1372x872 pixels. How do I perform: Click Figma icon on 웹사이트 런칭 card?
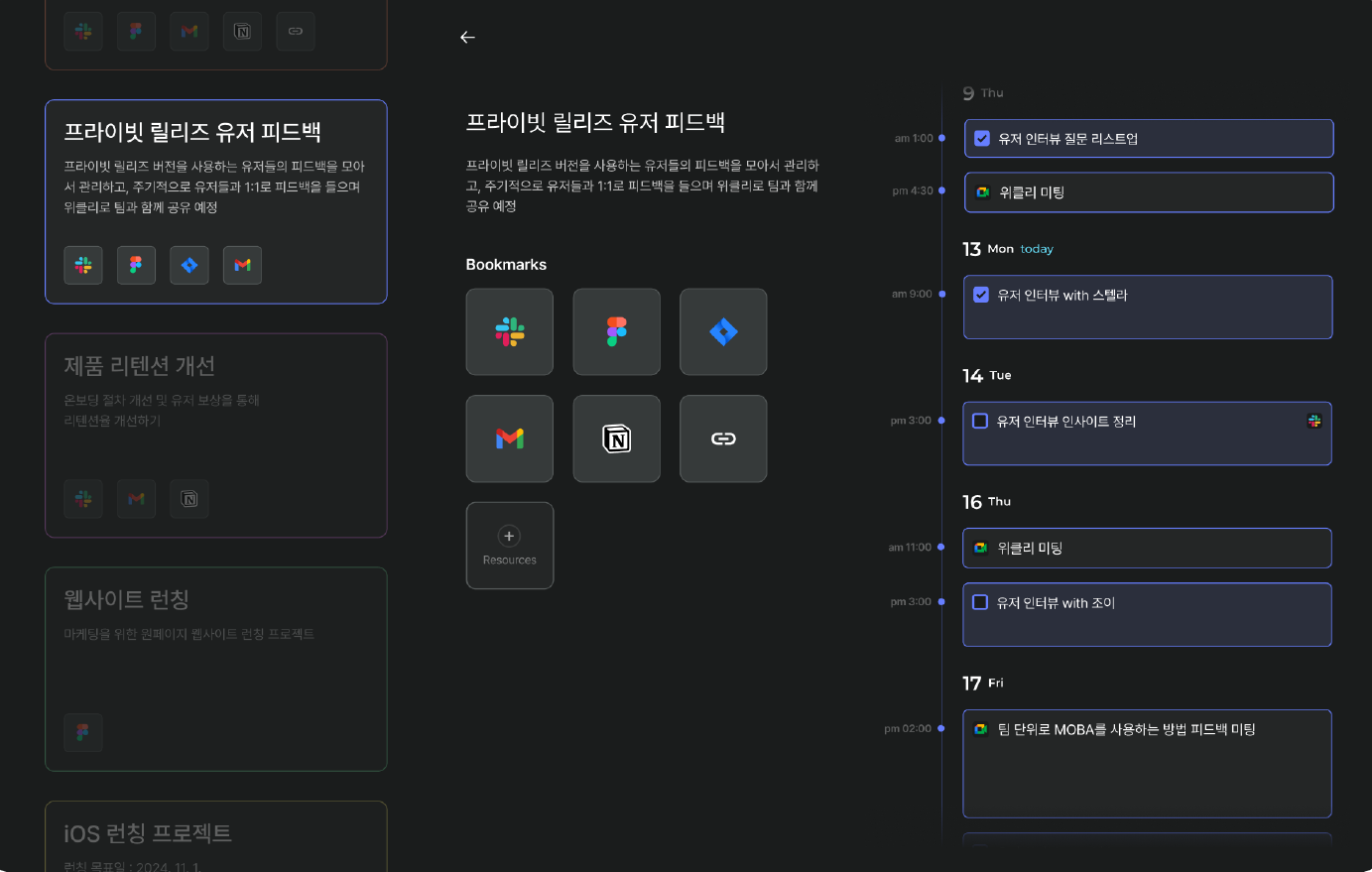83,732
